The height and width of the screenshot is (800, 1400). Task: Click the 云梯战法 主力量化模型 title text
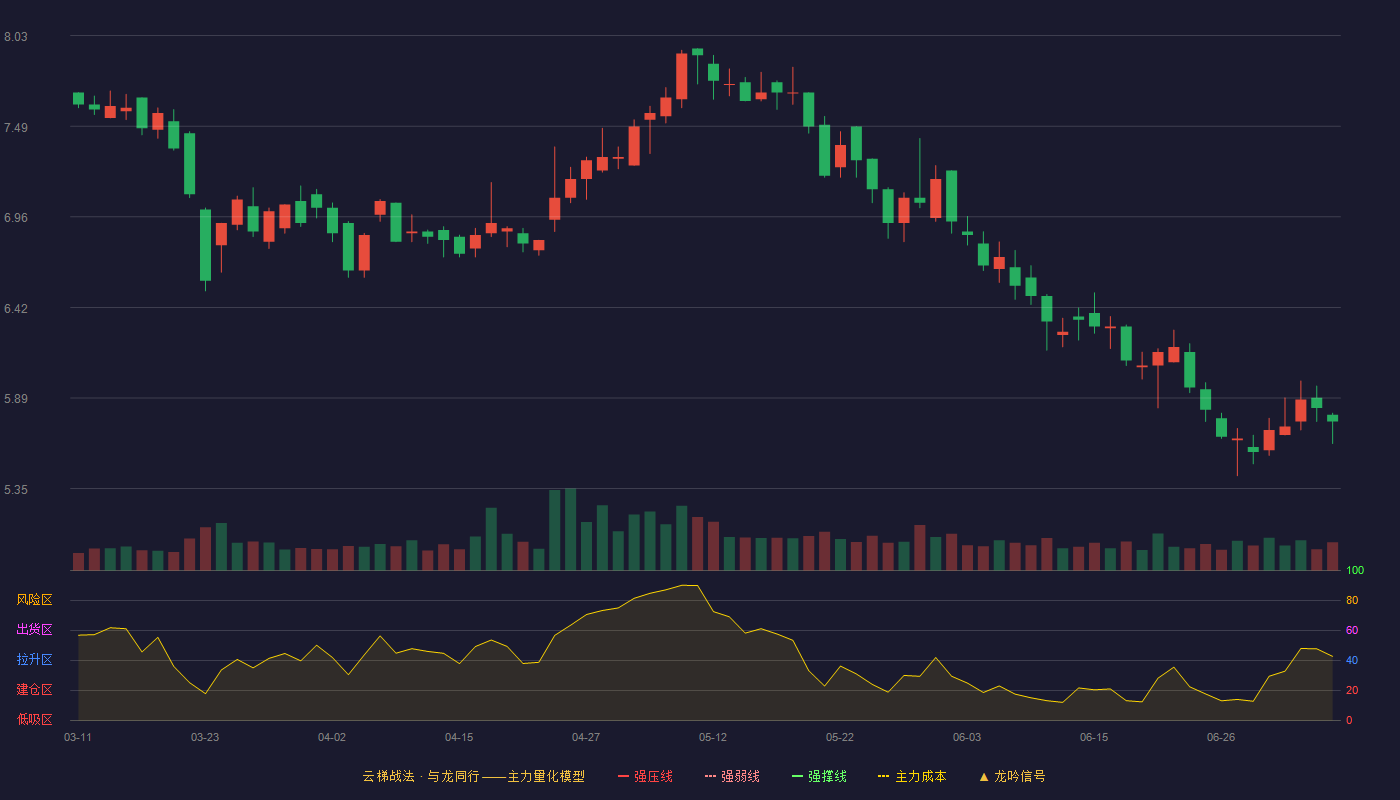pos(473,776)
